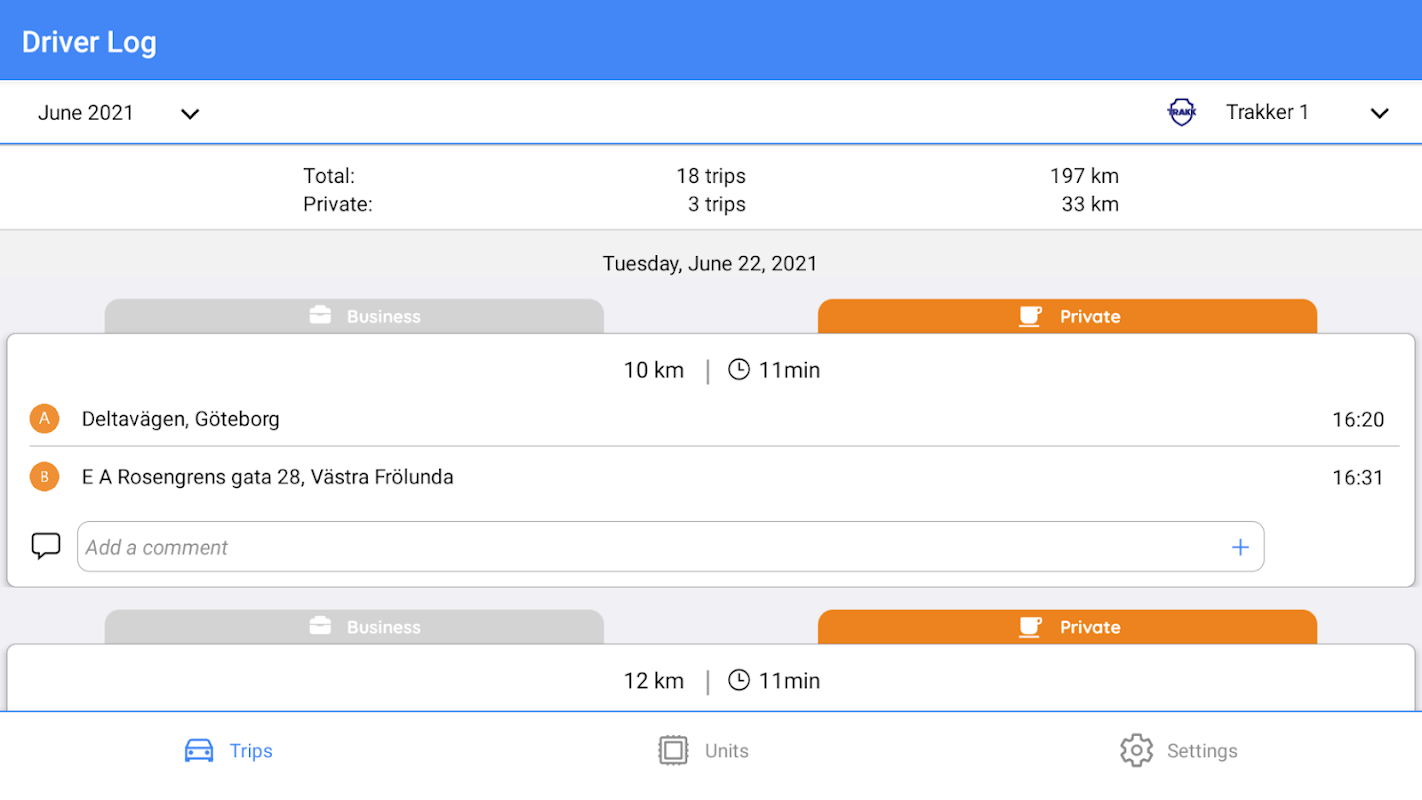
Task: Click orange marker B for Rosengrens gata
Action: pyautogui.click(x=44, y=477)
